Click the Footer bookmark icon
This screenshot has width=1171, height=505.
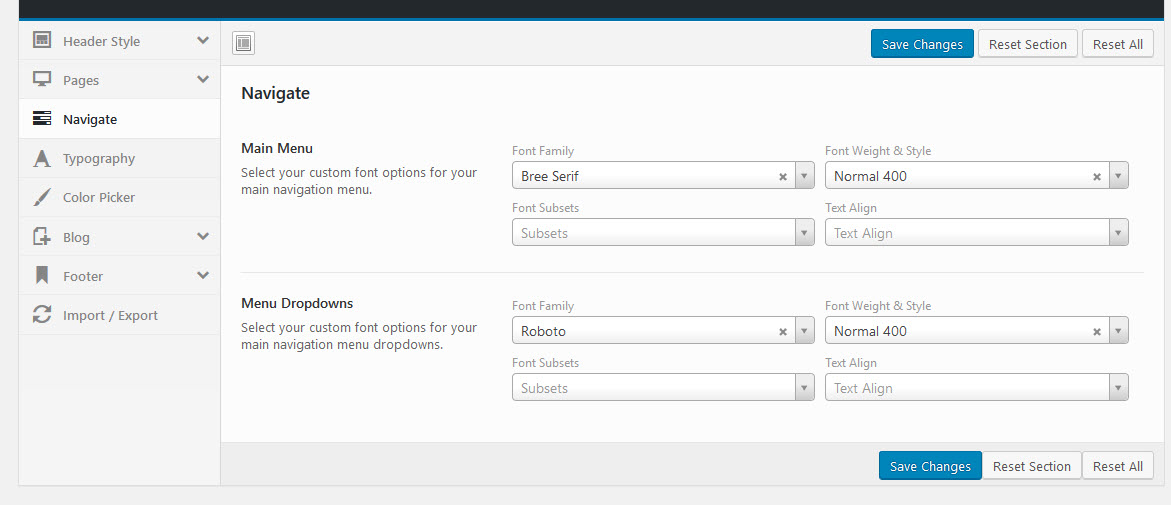click(x=42, y=276)
